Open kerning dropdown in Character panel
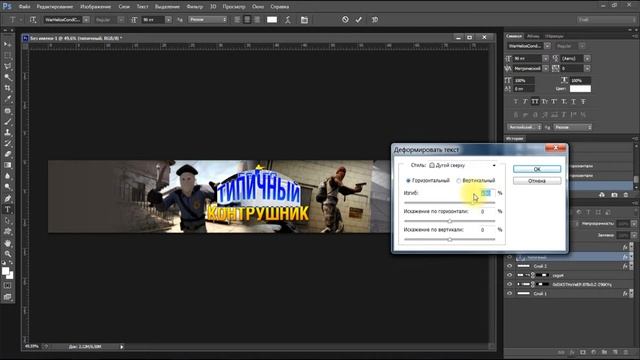The width and height of the screenshot is (640, 360). click(545, 69)
